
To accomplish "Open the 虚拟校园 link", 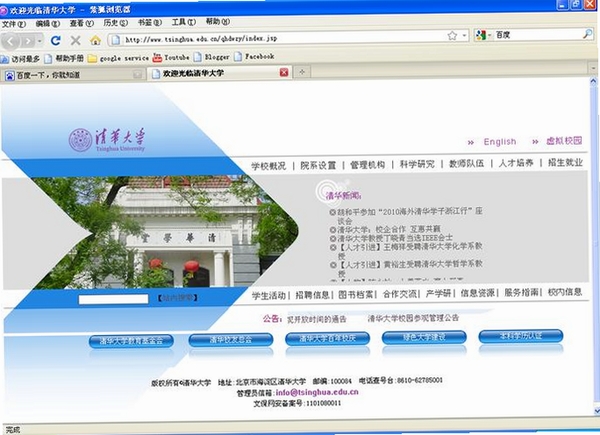I will (x=564, y=141).
